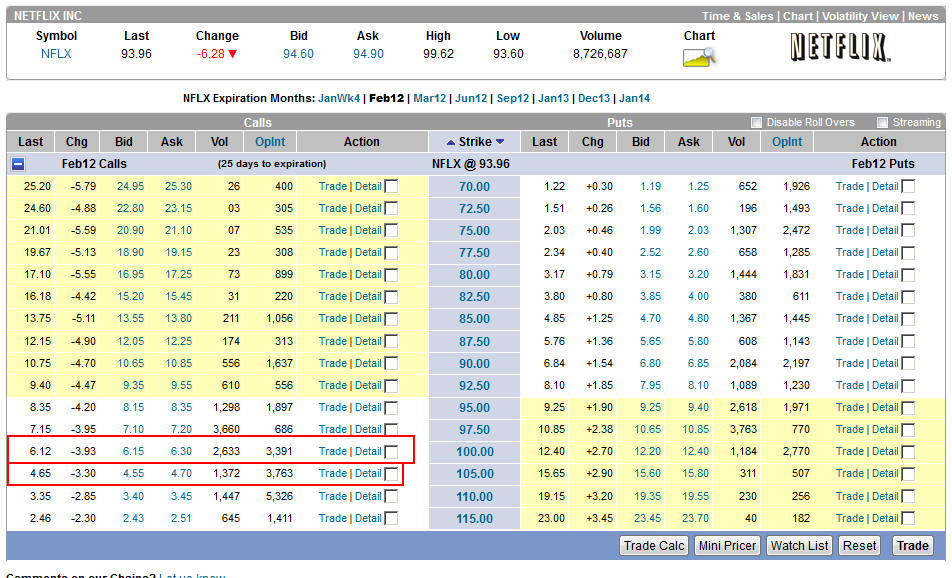Screen dimensions: 952x578
Task: Toggle the Streaming checkbox
Action: point(882,122)
